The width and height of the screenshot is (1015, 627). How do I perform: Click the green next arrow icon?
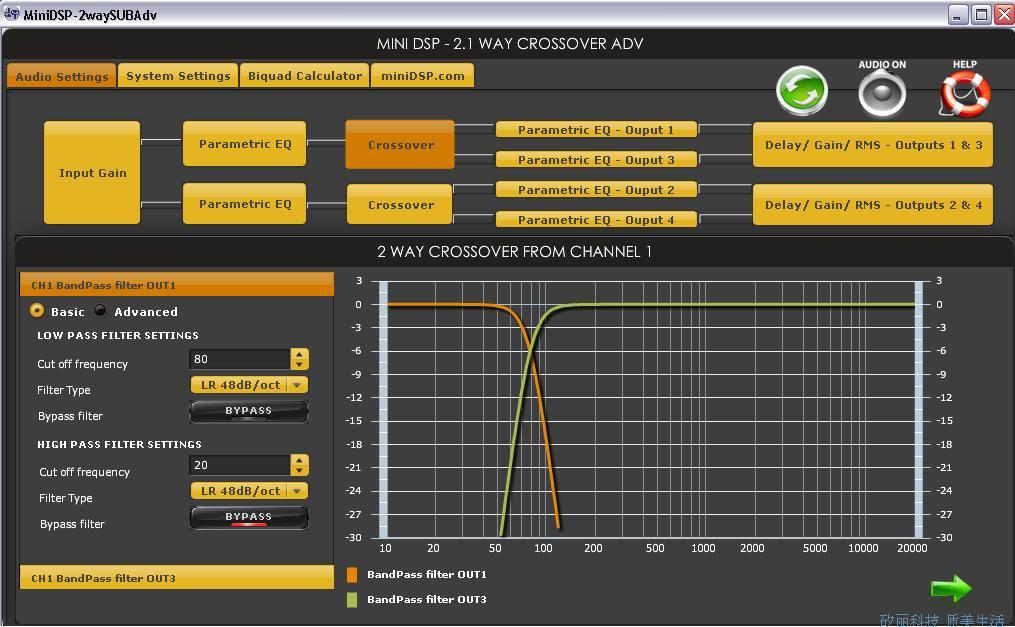click(x=951, y=588)
